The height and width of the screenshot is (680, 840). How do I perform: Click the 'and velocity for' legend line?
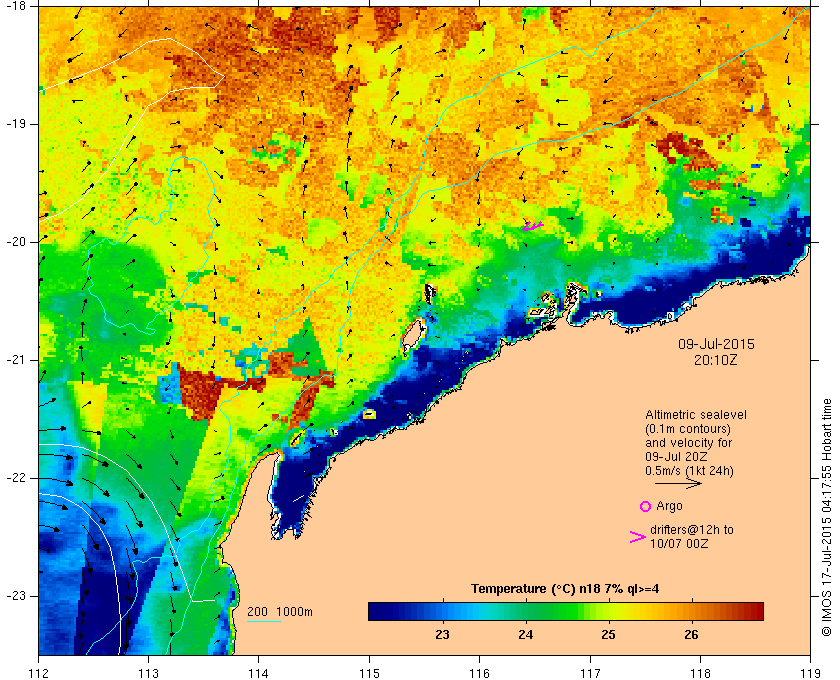point(688,443)
